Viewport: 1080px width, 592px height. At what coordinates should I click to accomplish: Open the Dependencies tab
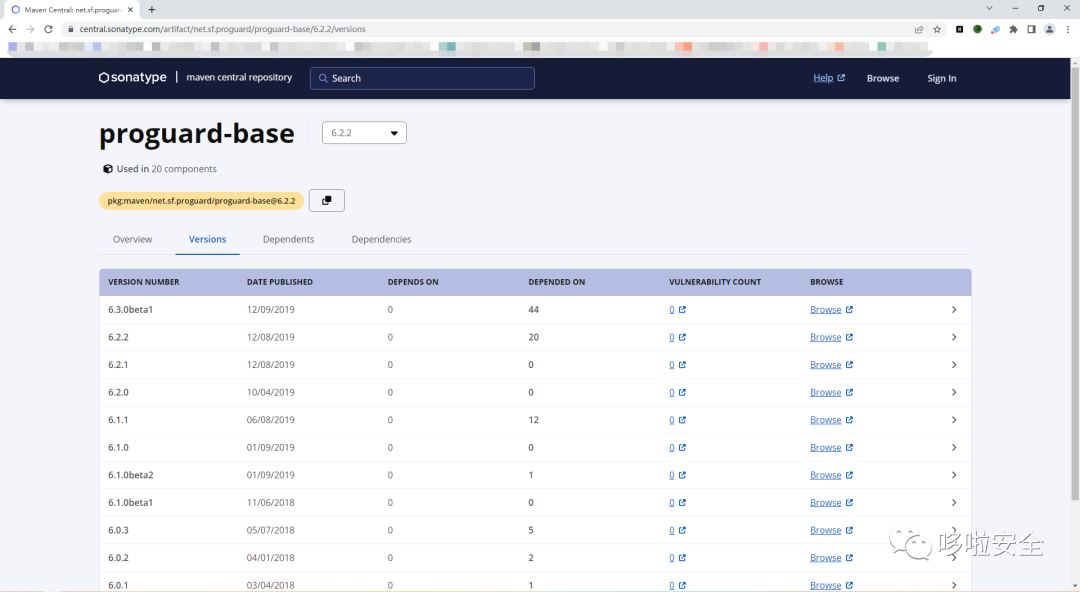point(381,239)
